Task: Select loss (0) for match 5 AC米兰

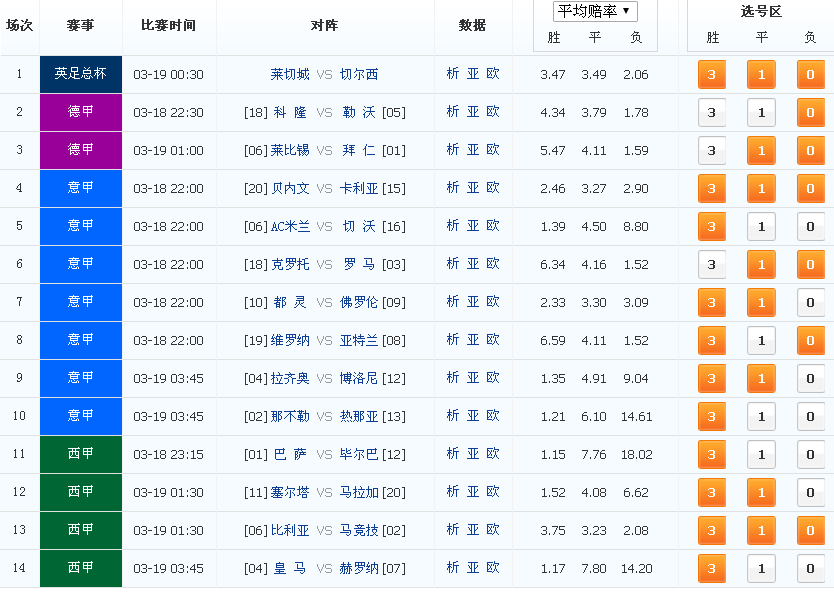Action: click(x=811, y=227)
